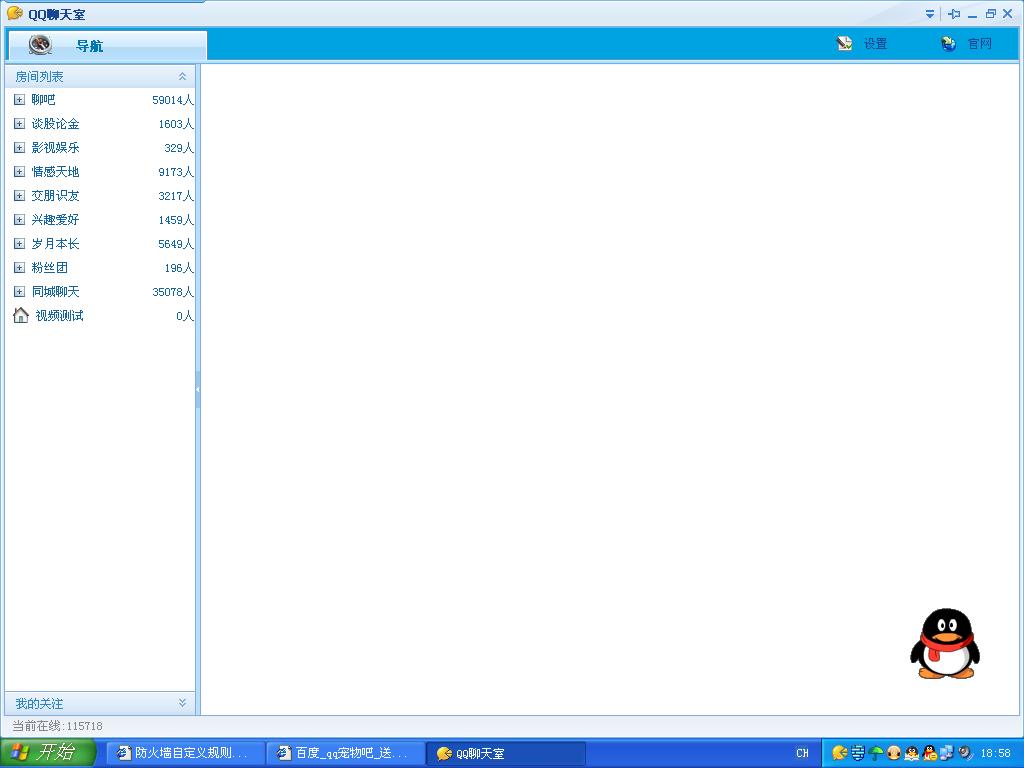The height and width of the screenshot is (768, 1024).
Task: Click the QQ聊天室 taskbar button
Action: 505,753
